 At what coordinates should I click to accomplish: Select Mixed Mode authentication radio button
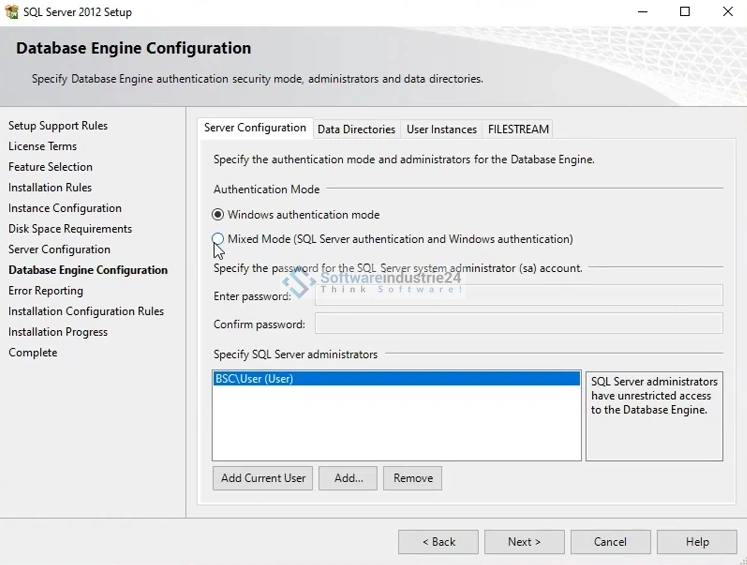218,239
